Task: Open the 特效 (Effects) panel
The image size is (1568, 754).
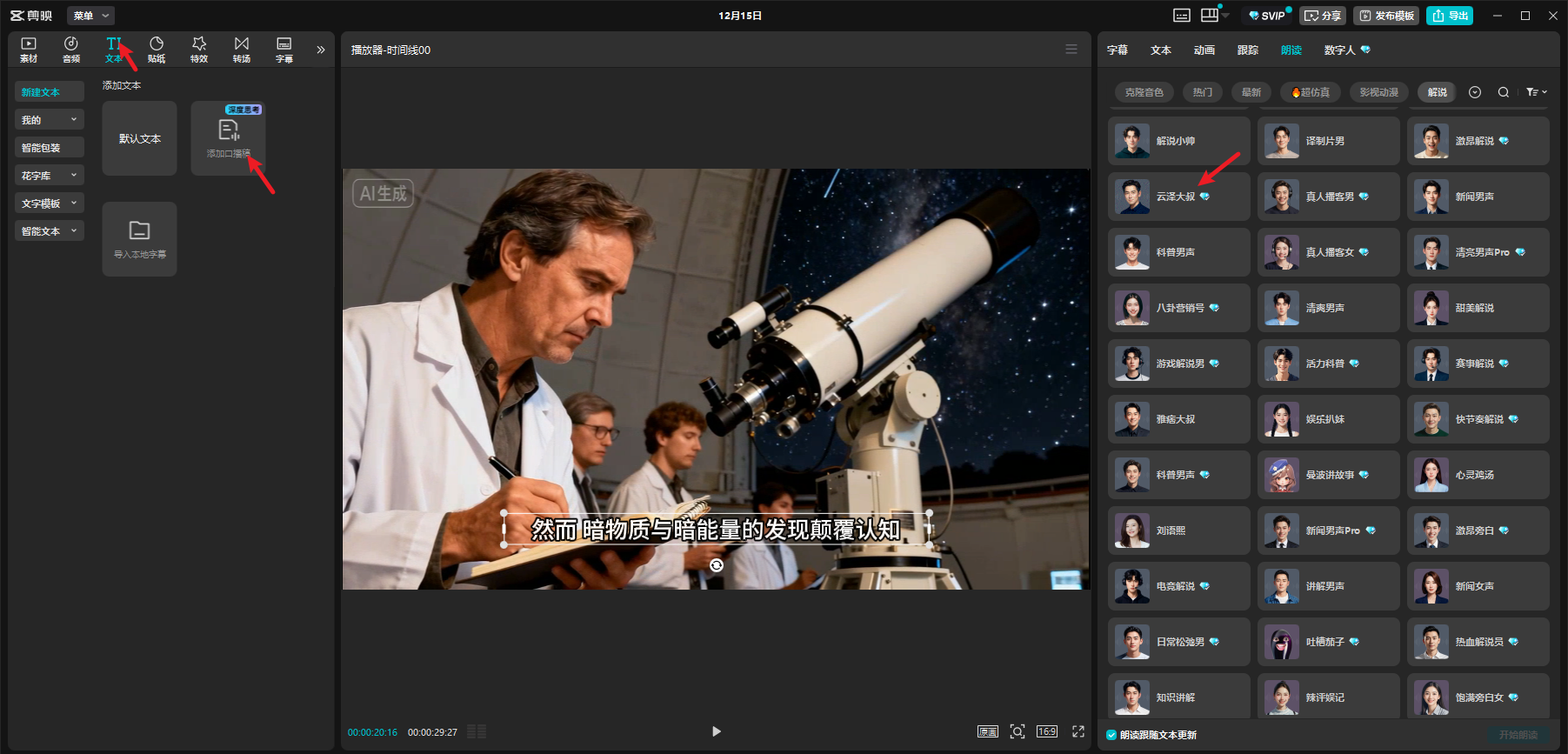Action: point(199,50)
